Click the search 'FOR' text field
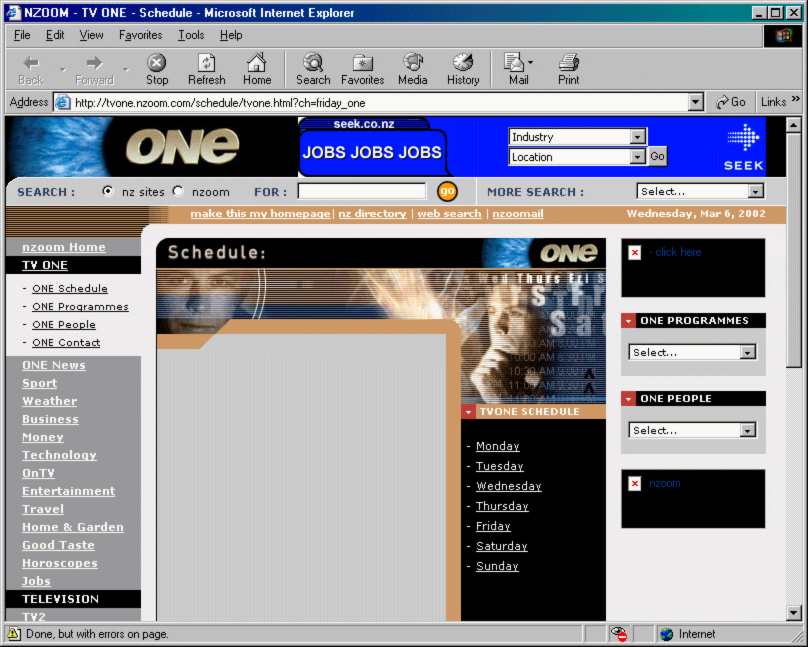The height and width of the screenshot is (647, 808). pyautogui.click(x=361, y=191)
